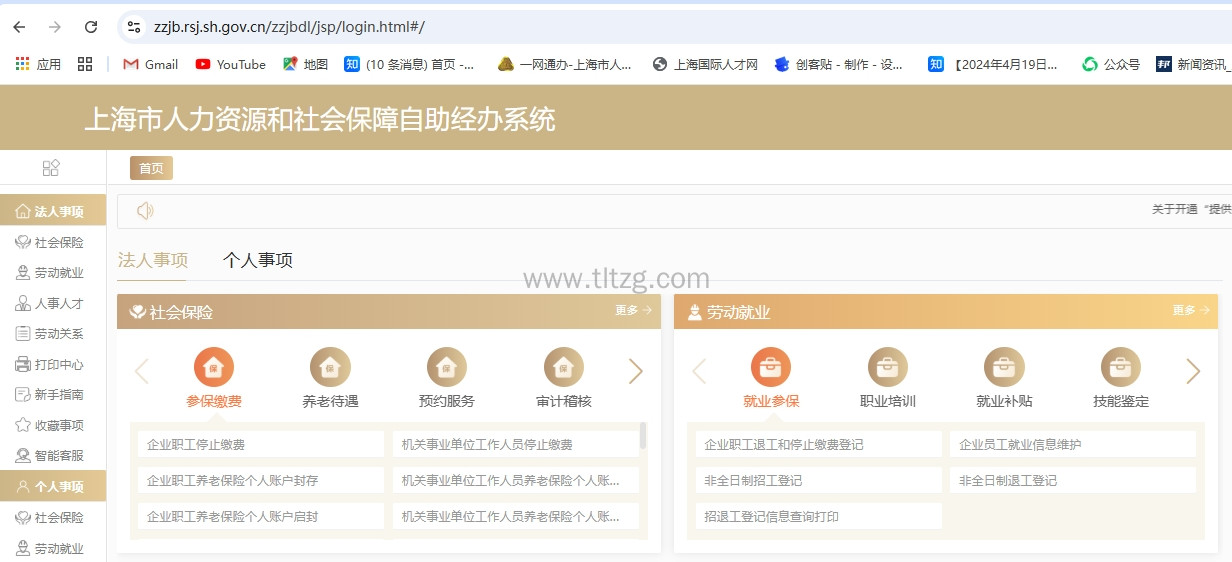Open the 就业参保 briefcase icon
Image resolution: width=1232 pixels, height=562 pixels.
[x=771, y=367]
